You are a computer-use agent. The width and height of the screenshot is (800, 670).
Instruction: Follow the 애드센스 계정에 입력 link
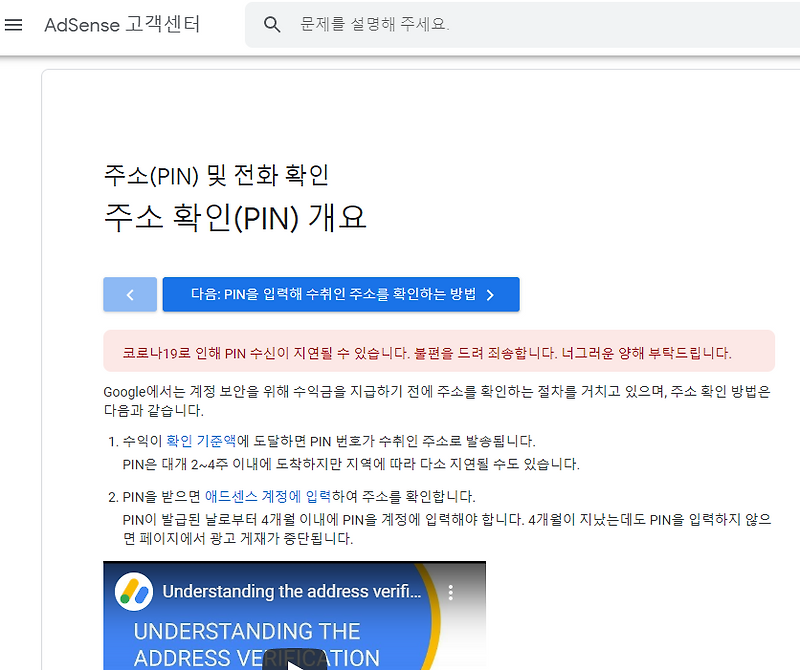click(268, 496)
